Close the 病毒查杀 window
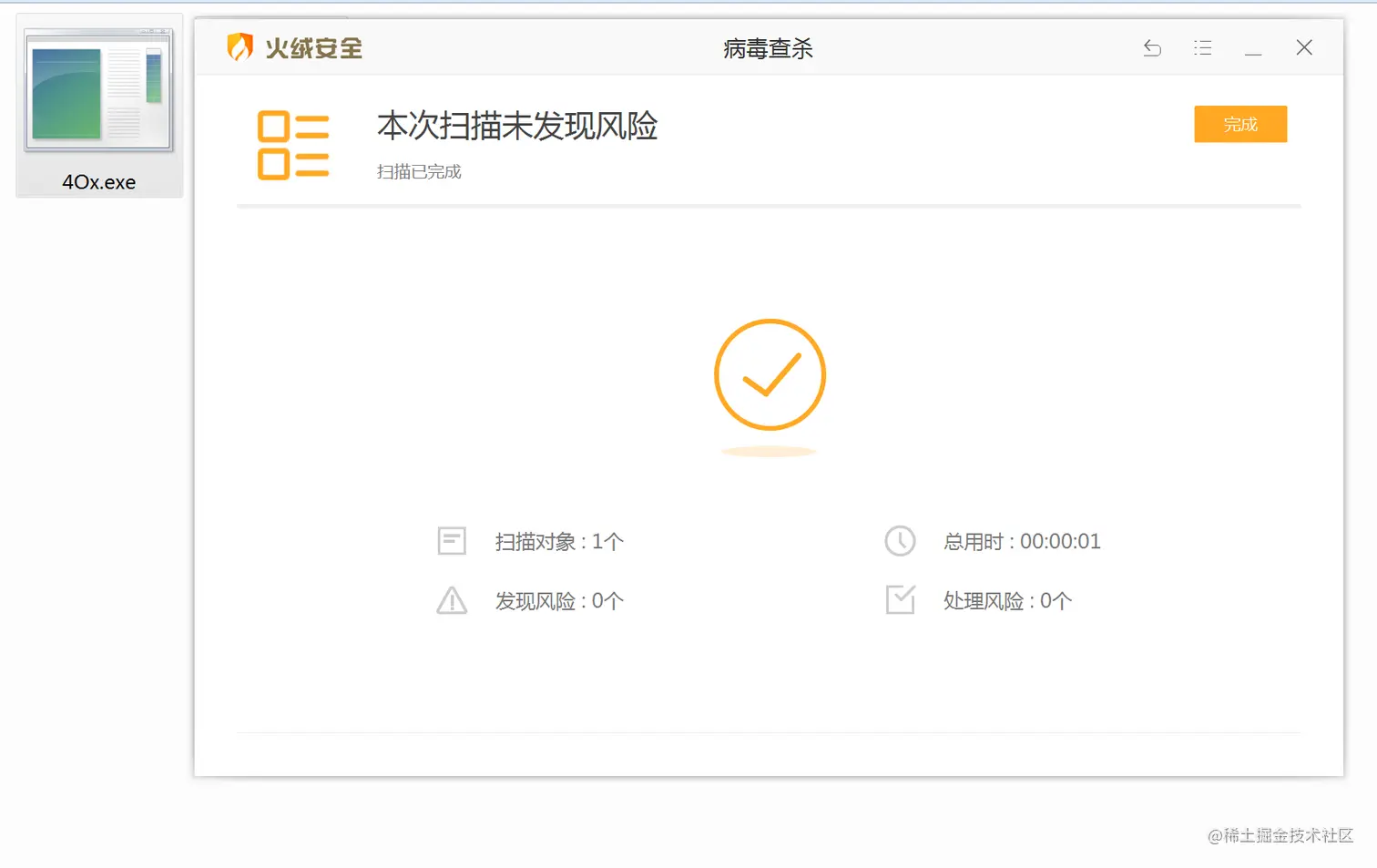Screen dimensions: 1377x868 coord(1304,47)
